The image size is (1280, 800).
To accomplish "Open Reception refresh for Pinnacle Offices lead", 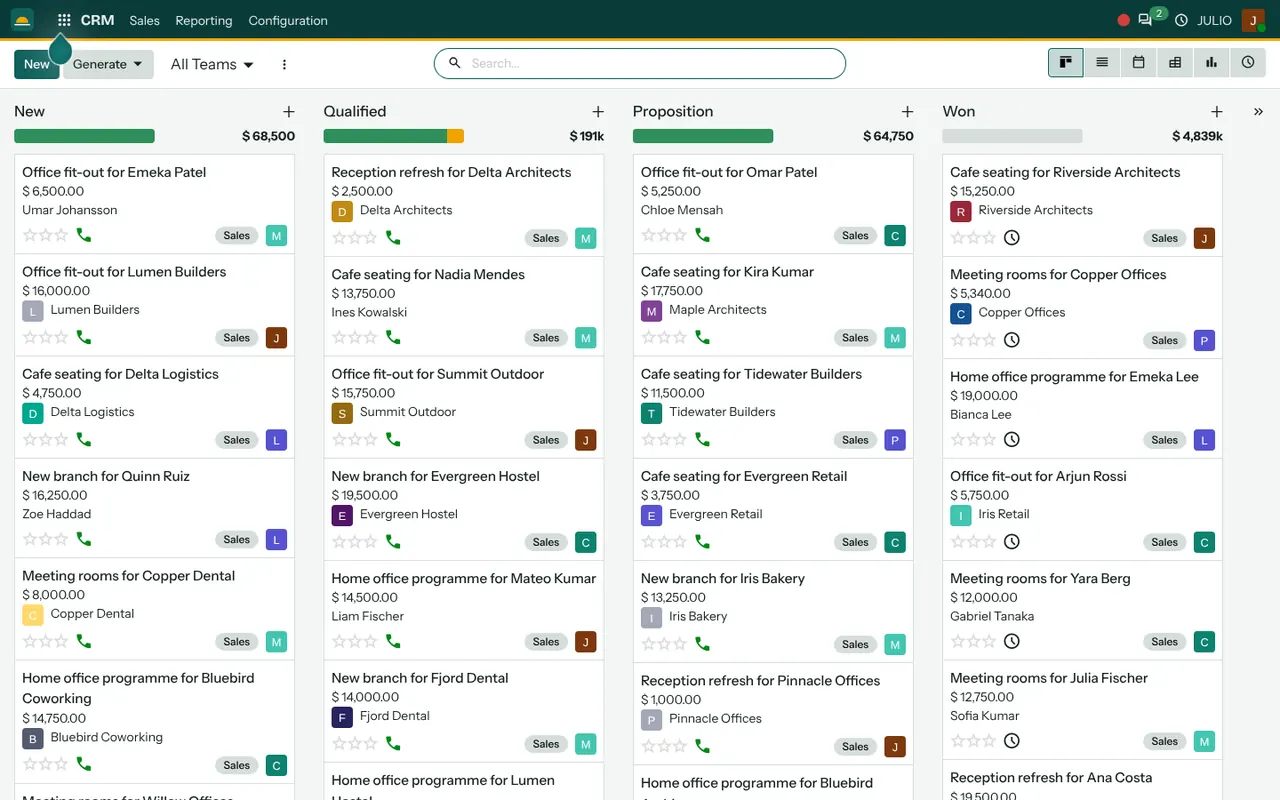I will point(760,681).
